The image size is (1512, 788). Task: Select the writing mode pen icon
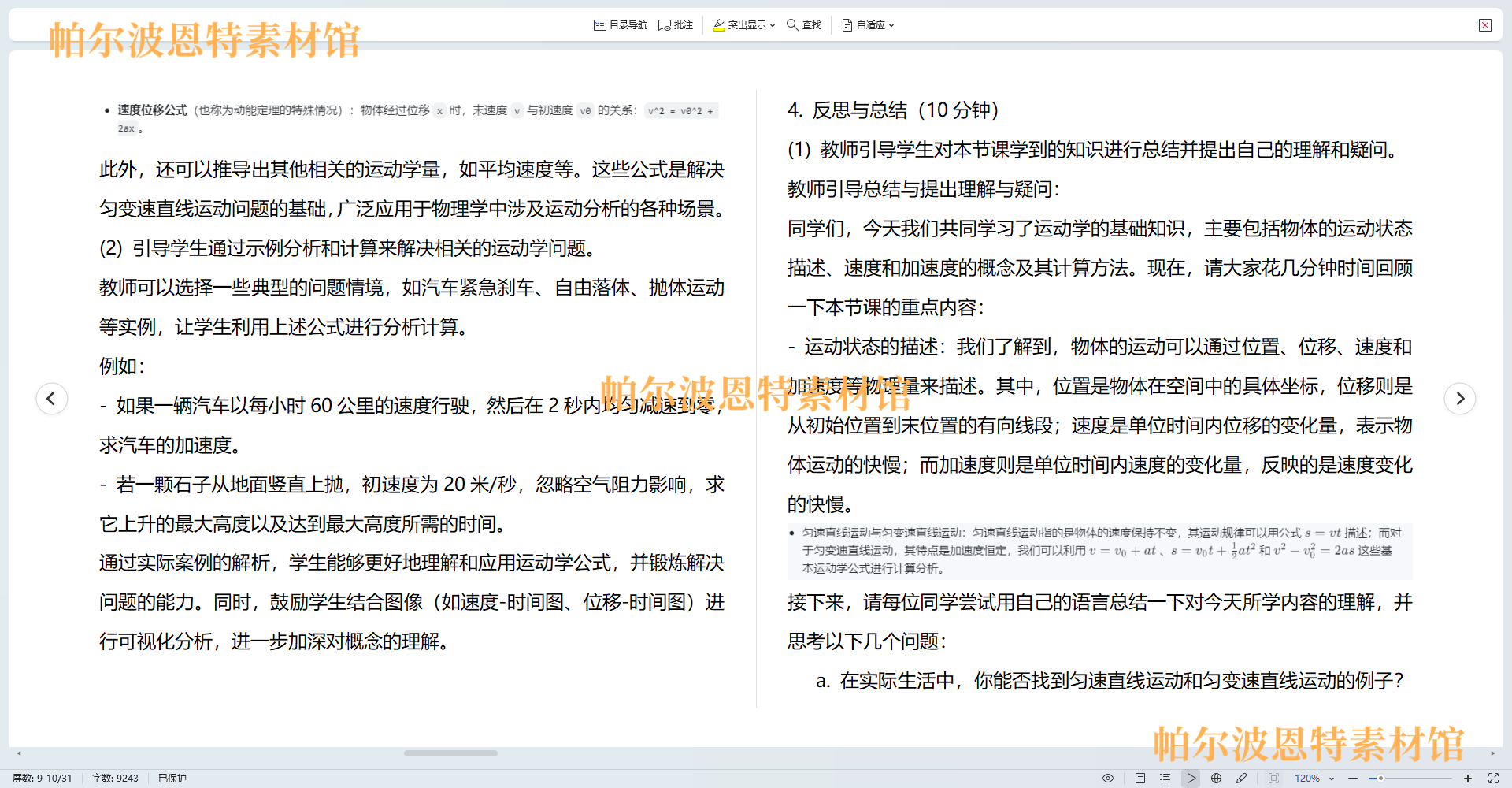coord(1242,779)
